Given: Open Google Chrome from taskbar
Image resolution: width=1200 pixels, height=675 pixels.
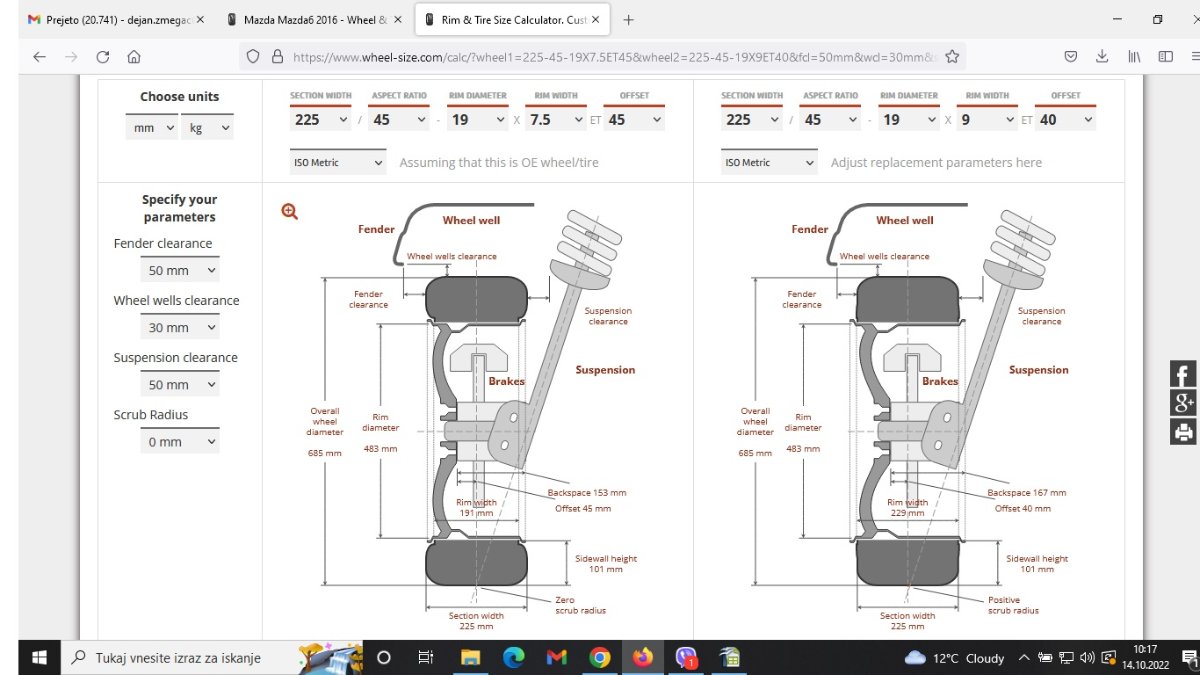Looking at the screenshot, I should click(600, 657).
